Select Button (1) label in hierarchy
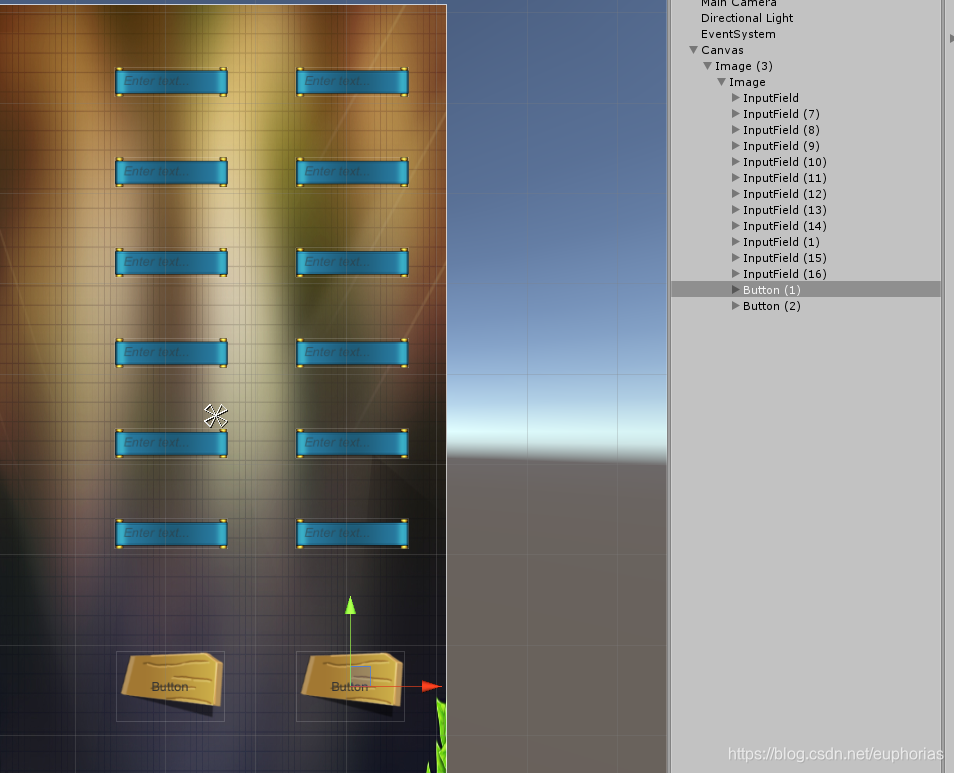954x773 pixels. pyautogui.click(x=771, y=290)
